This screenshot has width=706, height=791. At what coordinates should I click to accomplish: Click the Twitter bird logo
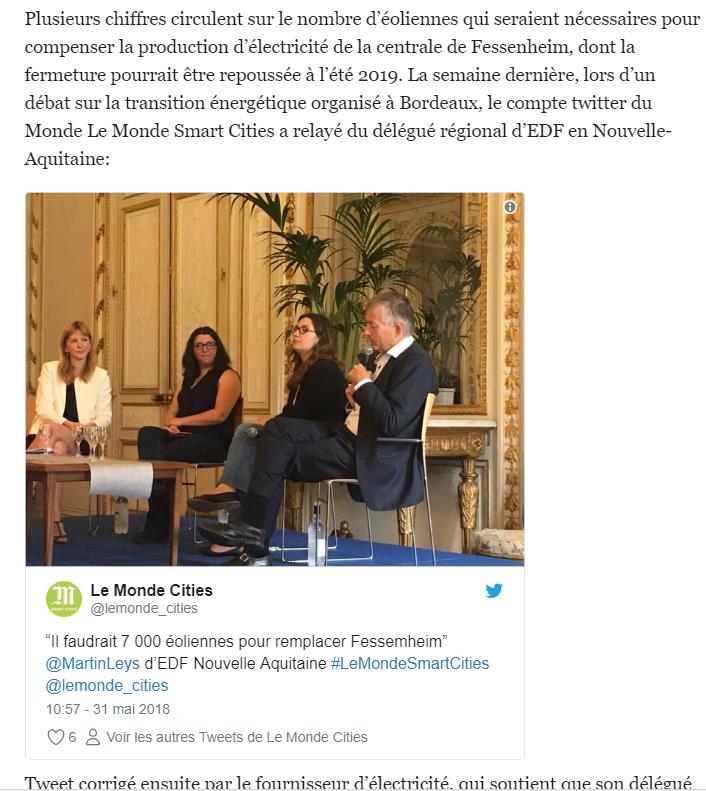coord(494,590)
